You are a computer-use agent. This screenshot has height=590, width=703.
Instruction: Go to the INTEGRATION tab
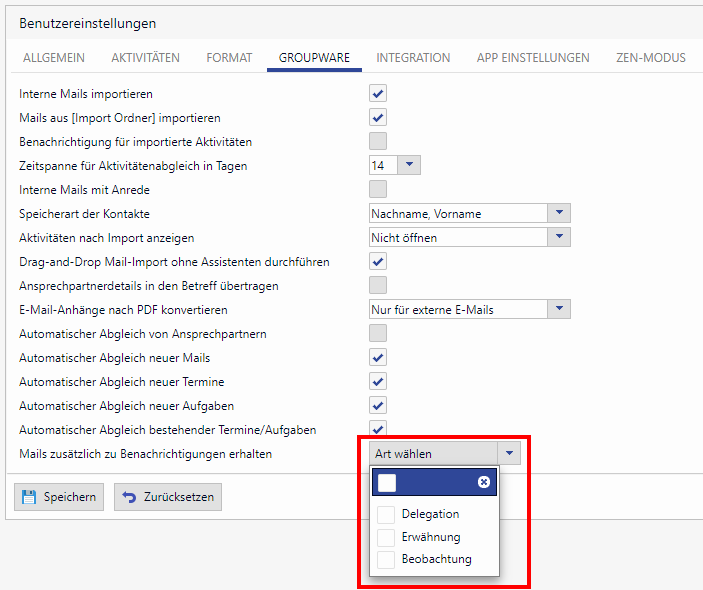tap(413, 58)
